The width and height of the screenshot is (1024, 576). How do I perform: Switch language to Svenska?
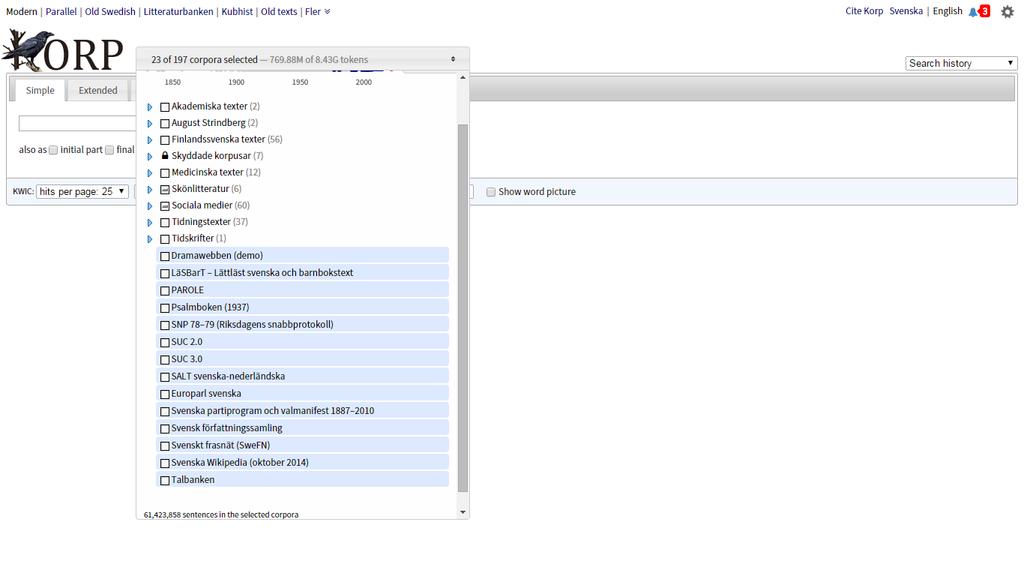906,11
